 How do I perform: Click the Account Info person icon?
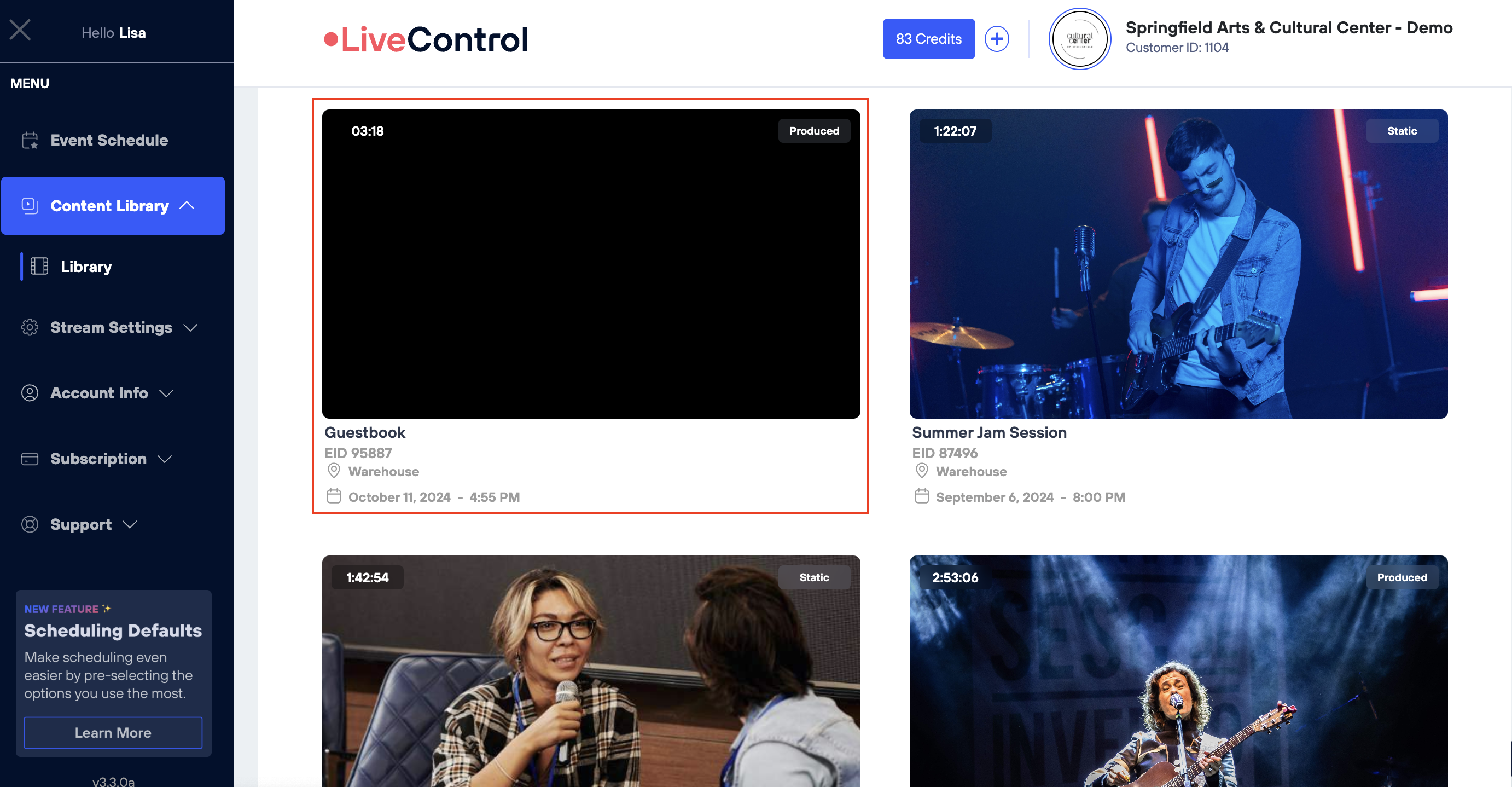(x=30, y=393)
